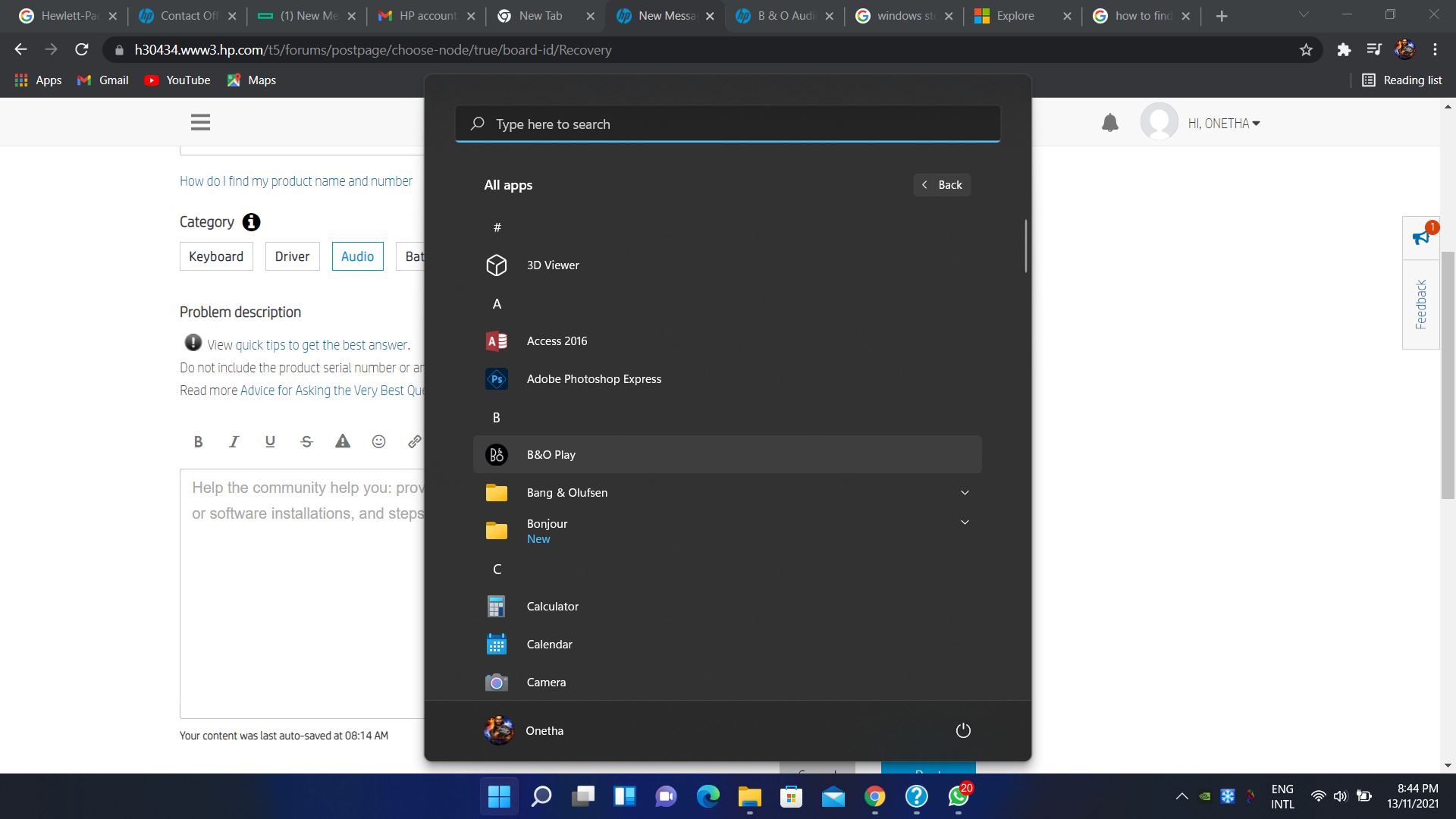1456x819 pixels.
Task: Toggle underline formatting in the editor
Action: click(270, 441)
